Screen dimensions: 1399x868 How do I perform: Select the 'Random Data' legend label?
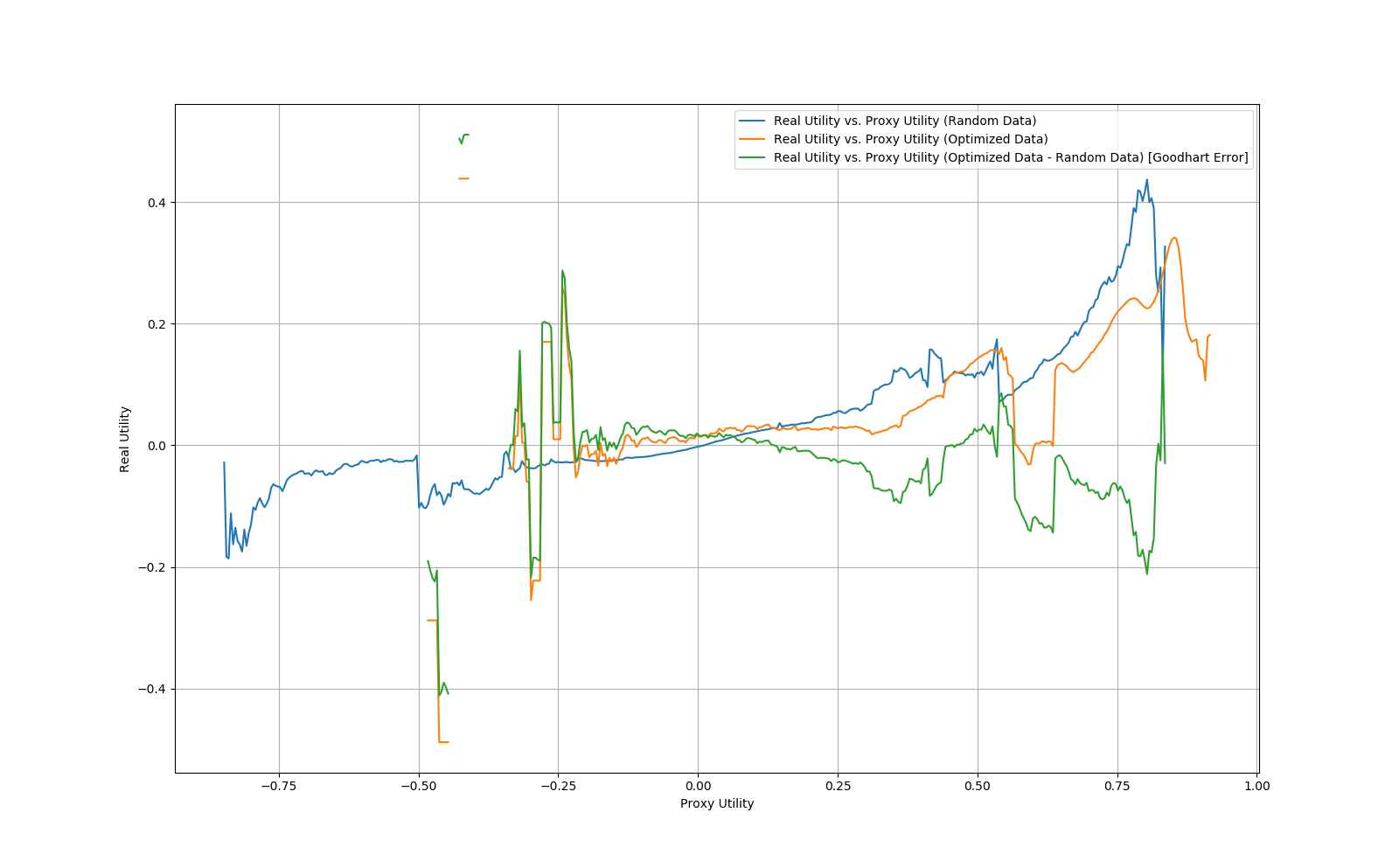904,121
